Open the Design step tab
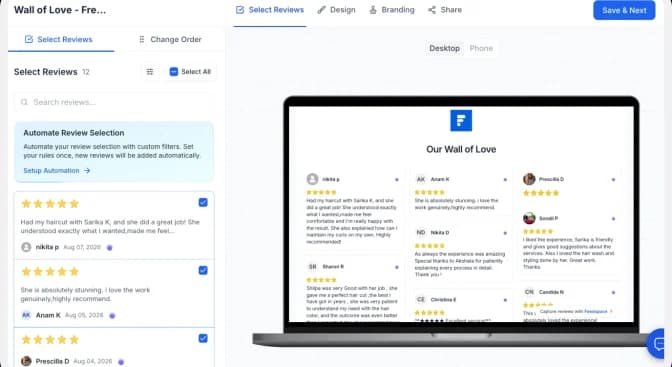This screenshot has height=367, width=672. (336, 10)
